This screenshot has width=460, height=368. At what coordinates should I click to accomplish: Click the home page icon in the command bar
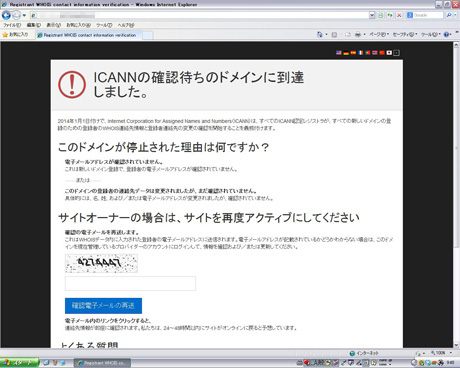(x=320, y=35)
